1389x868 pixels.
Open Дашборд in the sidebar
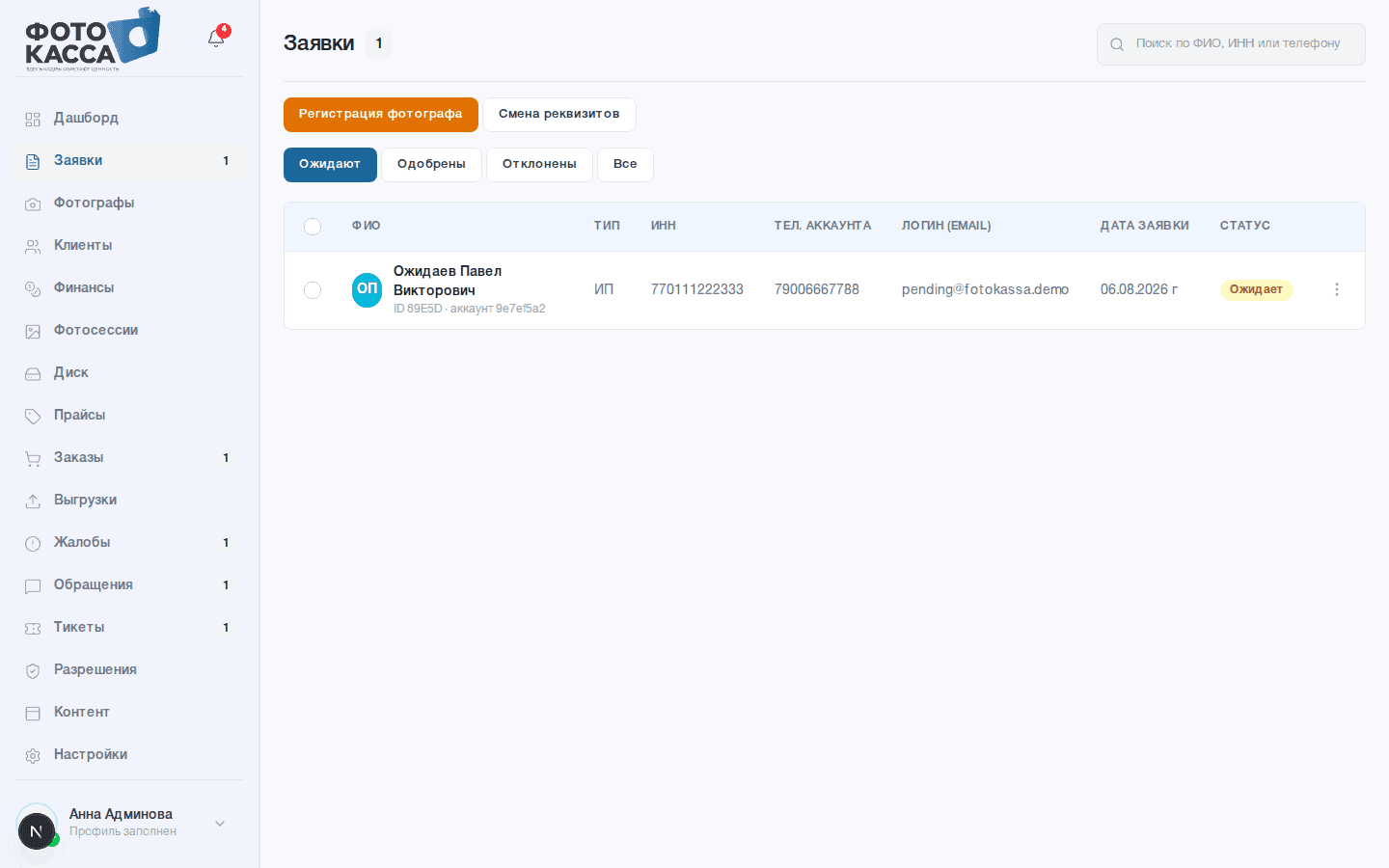(129, 118)
